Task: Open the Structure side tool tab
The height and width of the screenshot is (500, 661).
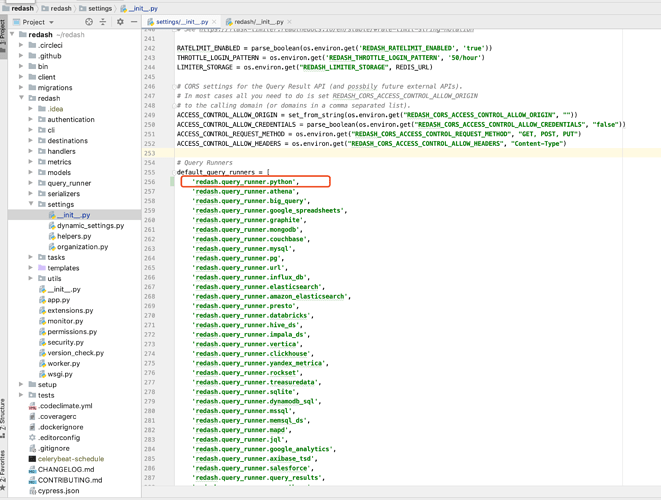Action: (x=3, y=417)
